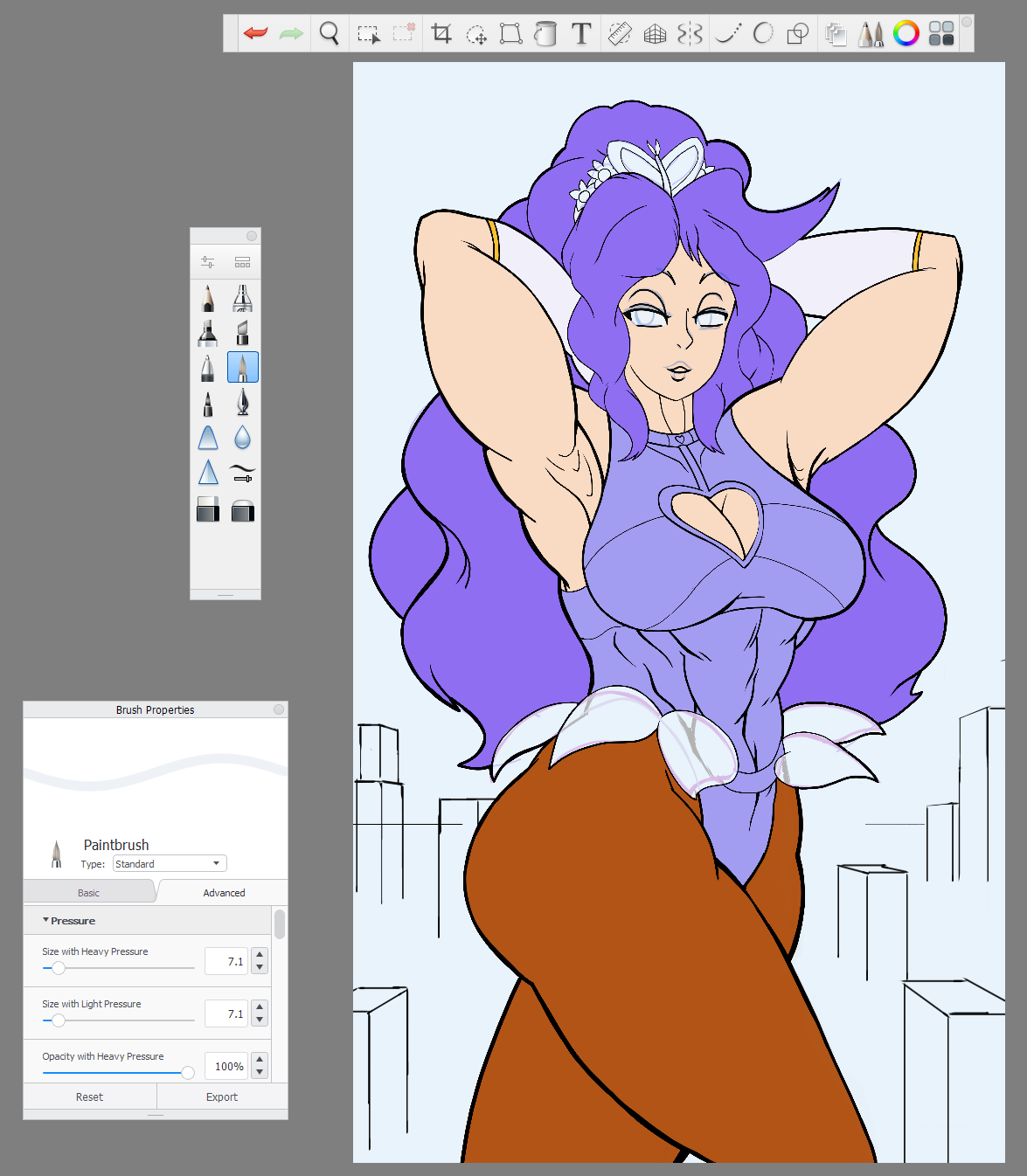Screen dimensions: 1027x1176
Task: Open Brush Library from brush palette header
Action: [x=243, y=262]
